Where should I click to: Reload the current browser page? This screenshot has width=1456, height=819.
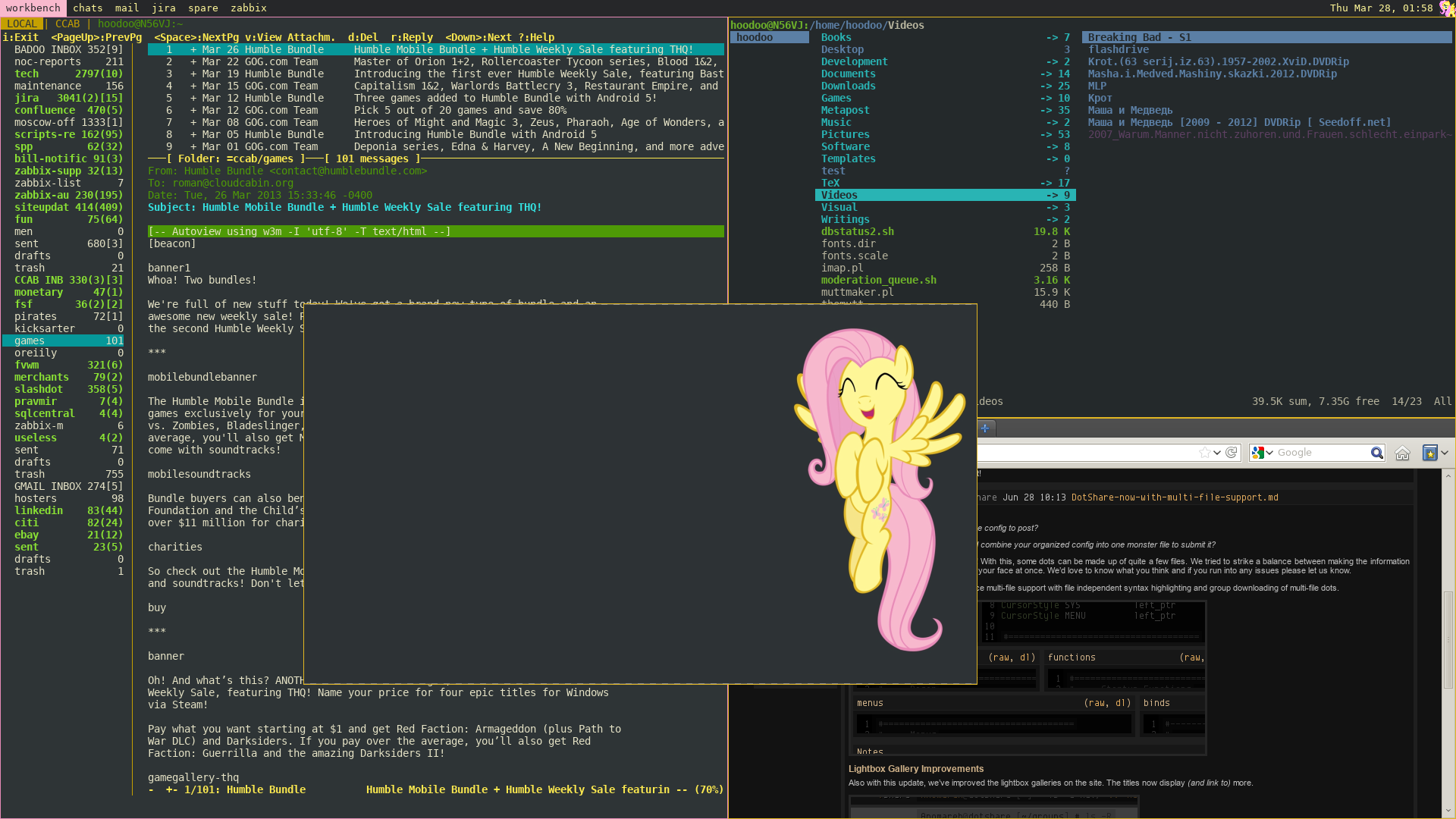click(x=1232, y=453)
